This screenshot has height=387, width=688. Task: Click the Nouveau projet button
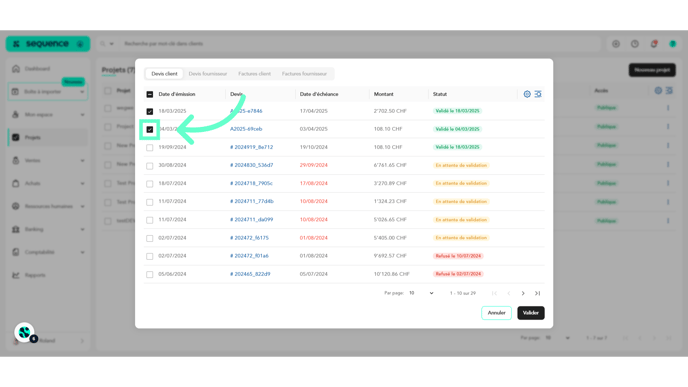point(652,70)
